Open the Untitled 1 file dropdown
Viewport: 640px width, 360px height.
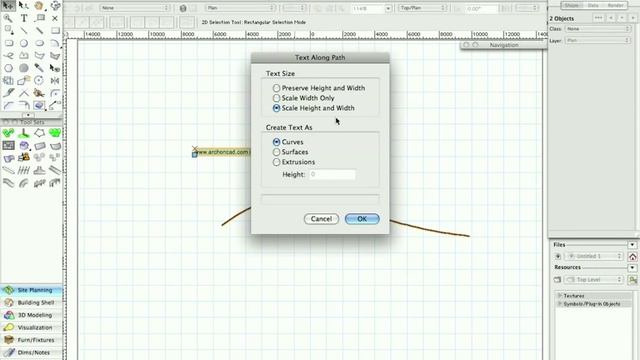594,256
